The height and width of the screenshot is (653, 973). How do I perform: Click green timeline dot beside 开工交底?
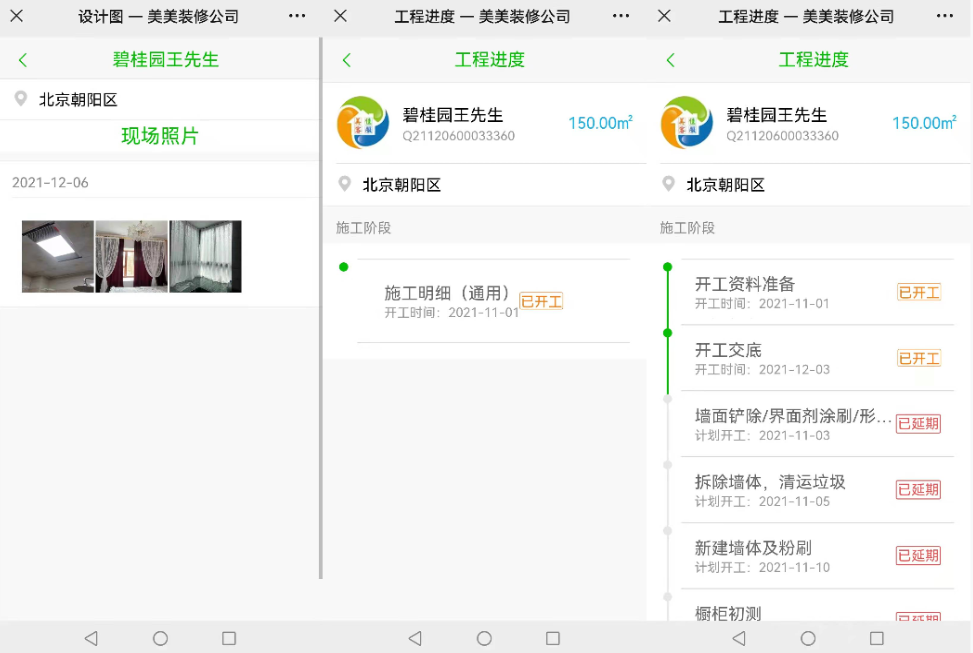(x=668, y=333)
